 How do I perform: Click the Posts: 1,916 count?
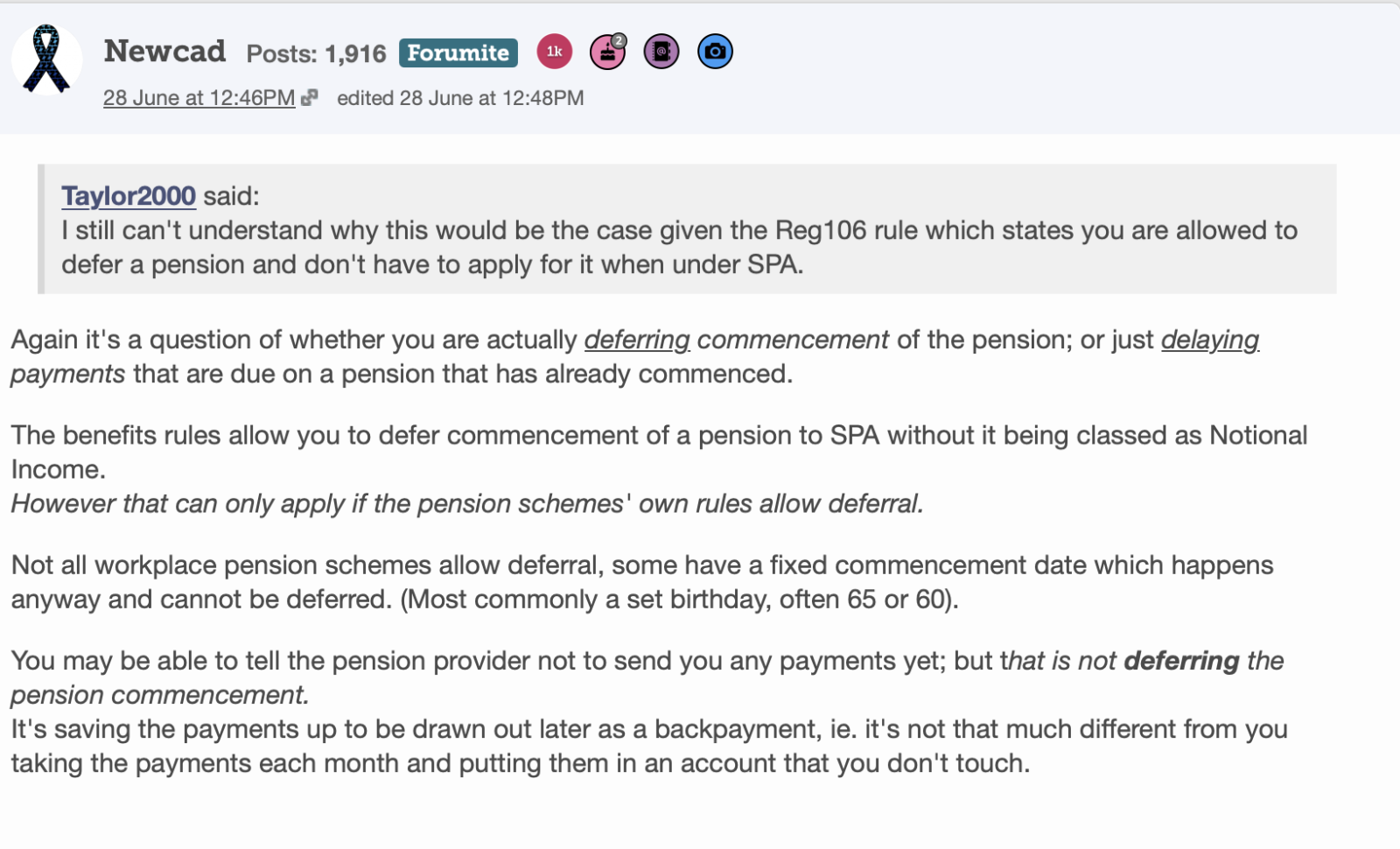(x=316, y=54)
